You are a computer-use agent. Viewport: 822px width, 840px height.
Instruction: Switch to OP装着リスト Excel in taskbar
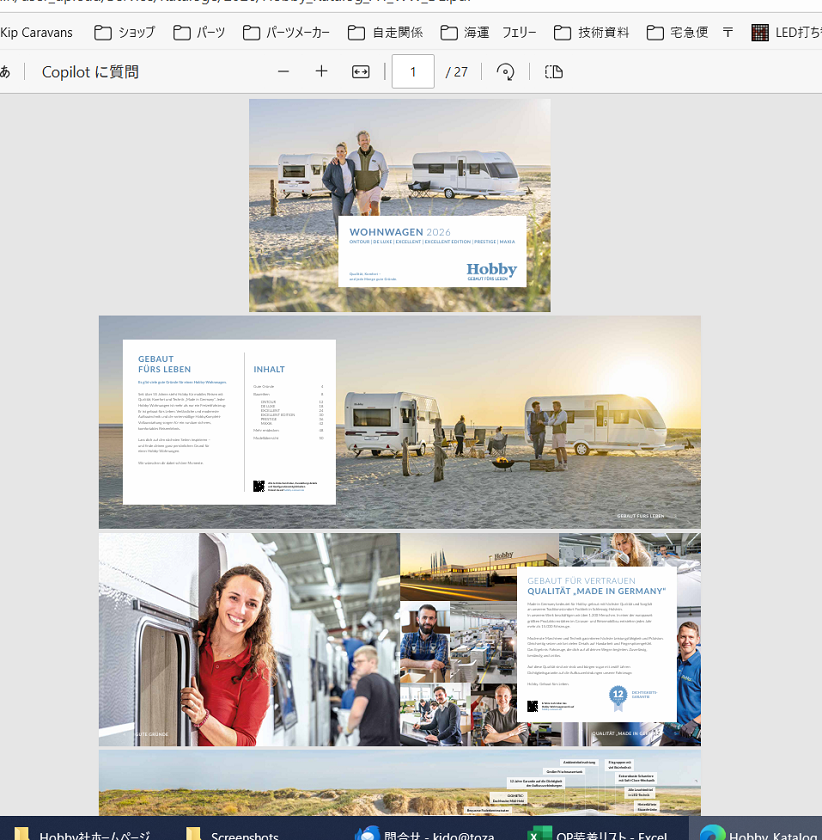pyautogui.click(x=597, y=834)
